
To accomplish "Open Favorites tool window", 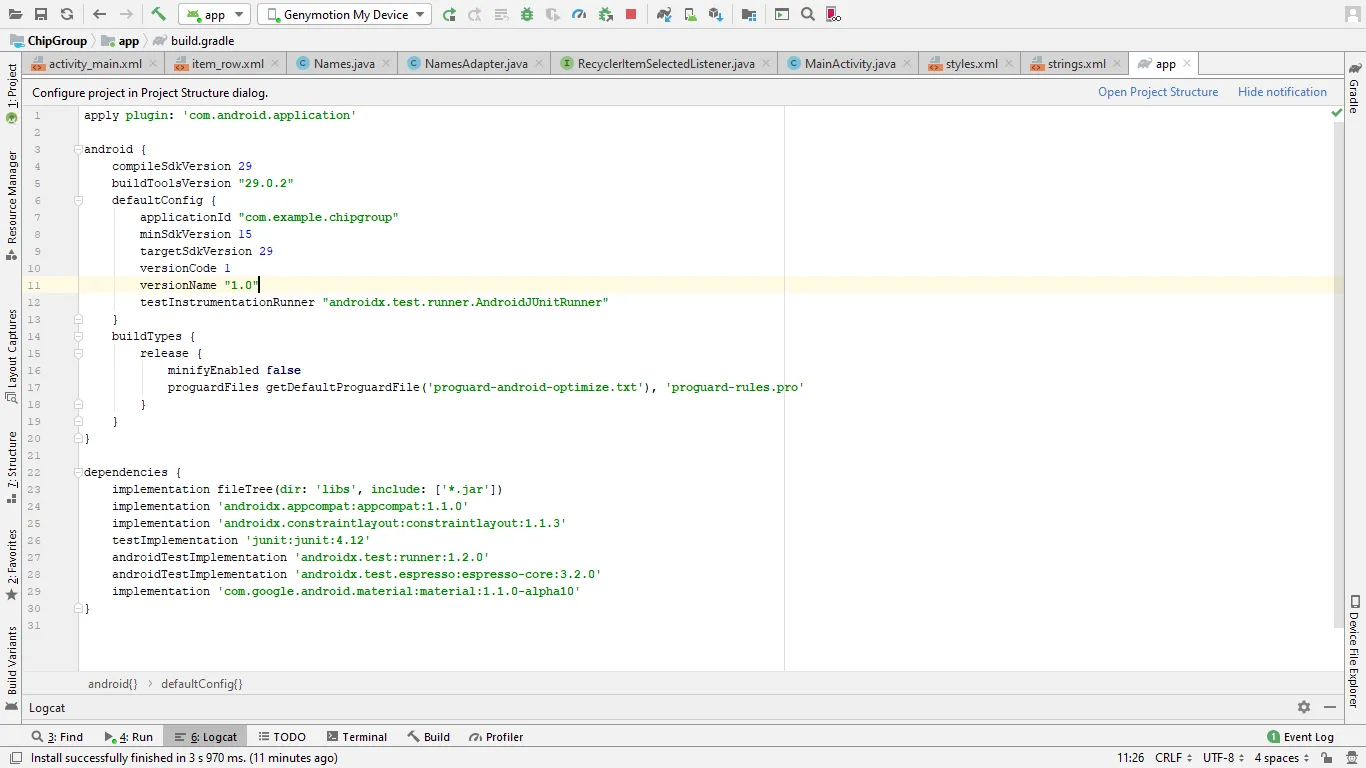I will [x=12, y=565].
